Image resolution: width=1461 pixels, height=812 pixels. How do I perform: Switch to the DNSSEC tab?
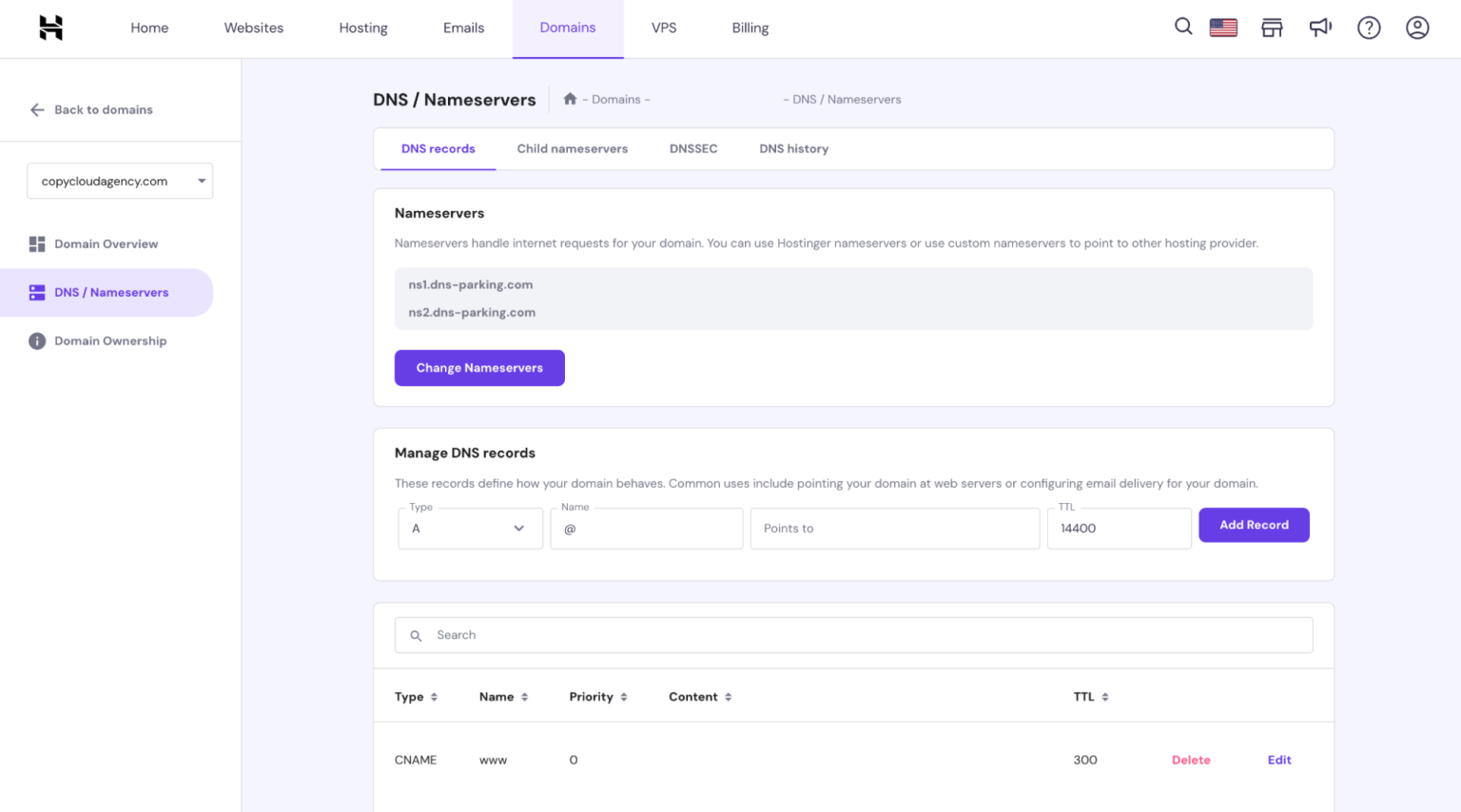coord(693,148)
